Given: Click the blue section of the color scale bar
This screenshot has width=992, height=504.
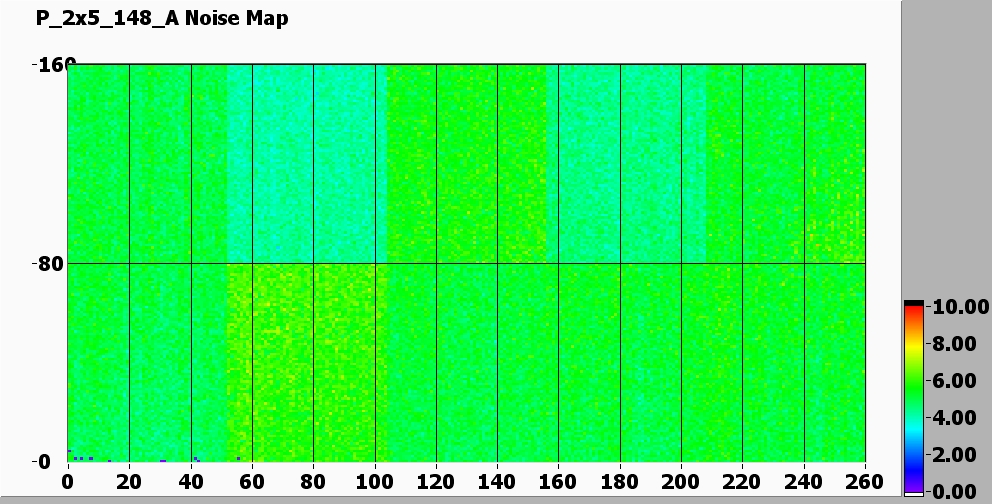Looking at the screenshot, I should pos(913,460).
